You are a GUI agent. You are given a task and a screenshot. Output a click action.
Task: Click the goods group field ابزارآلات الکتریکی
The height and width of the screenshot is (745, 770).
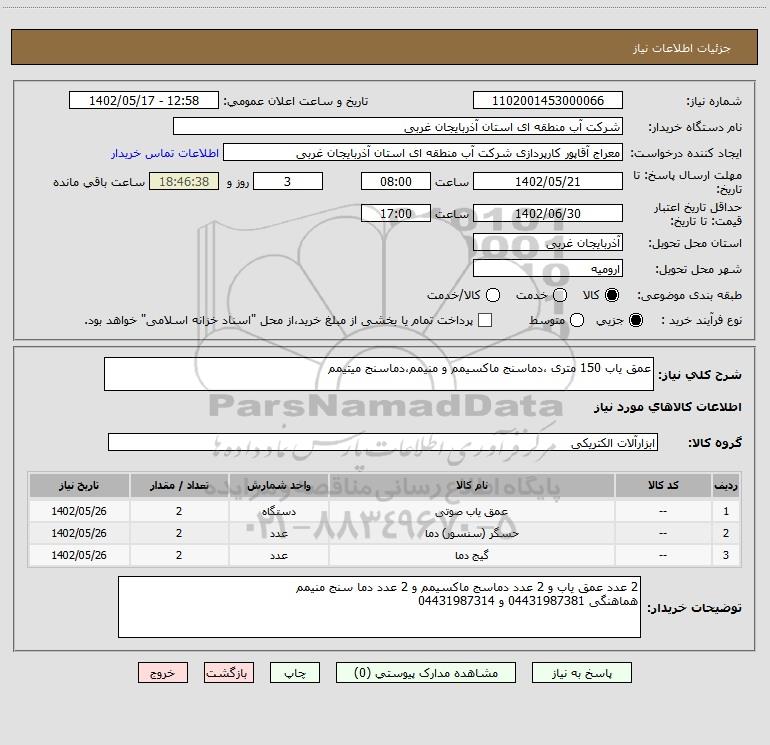[383, 442]
